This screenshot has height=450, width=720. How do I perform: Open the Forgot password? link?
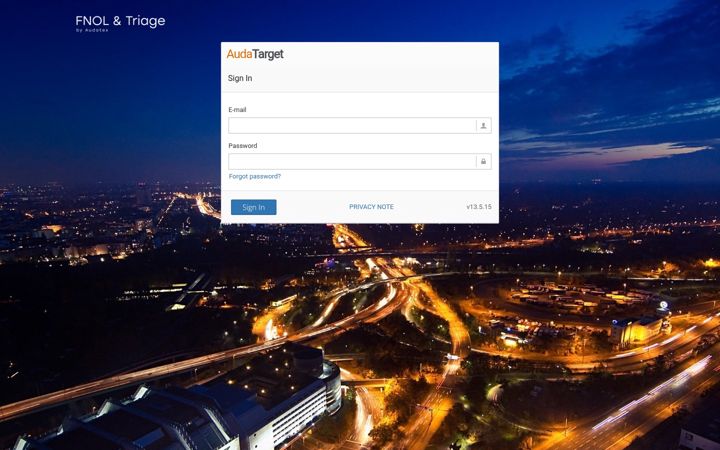coord(254,176)
